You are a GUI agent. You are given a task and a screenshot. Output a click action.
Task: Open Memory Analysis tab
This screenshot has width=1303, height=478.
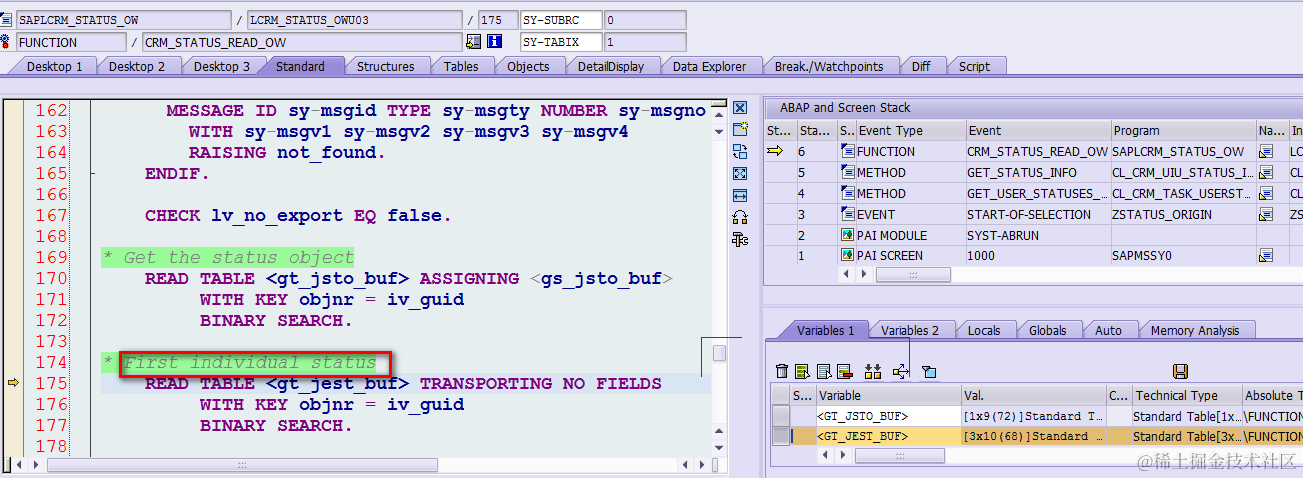click(x=1195, y=330)
